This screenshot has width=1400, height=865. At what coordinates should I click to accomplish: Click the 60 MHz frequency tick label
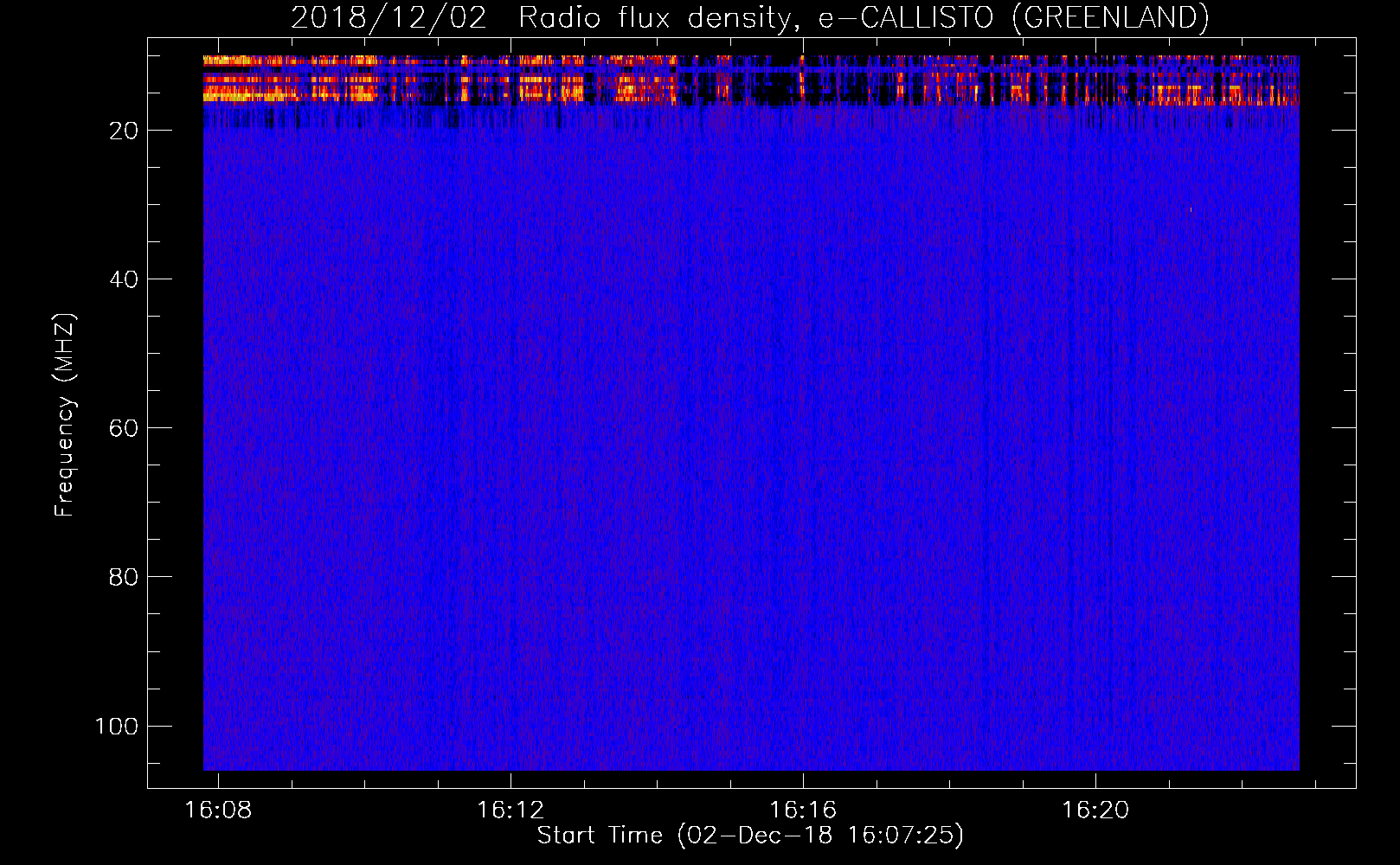(124, 428)
